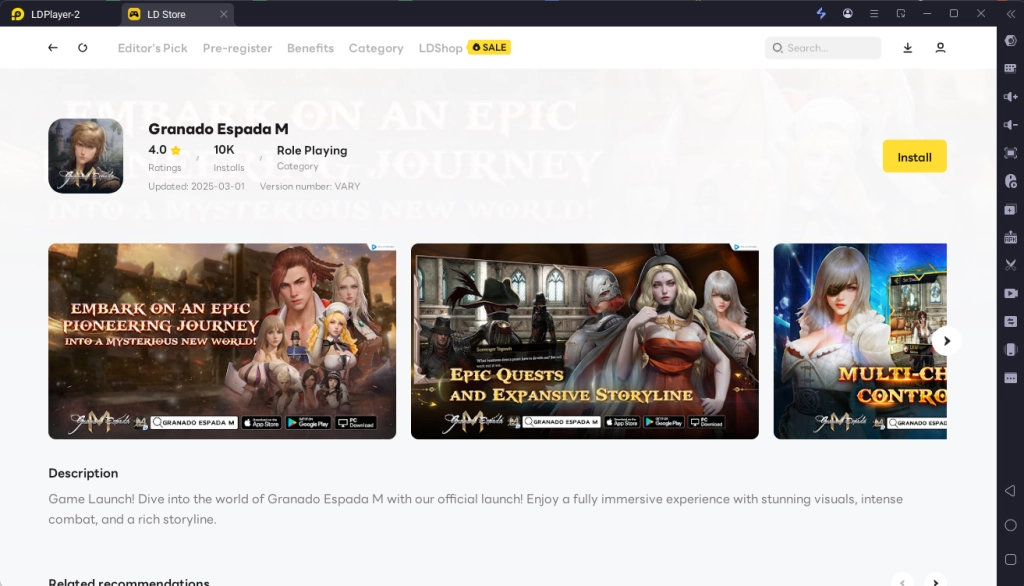Click the SALE badge
The image size is (1024, 586).
click(x=489, y=47)
